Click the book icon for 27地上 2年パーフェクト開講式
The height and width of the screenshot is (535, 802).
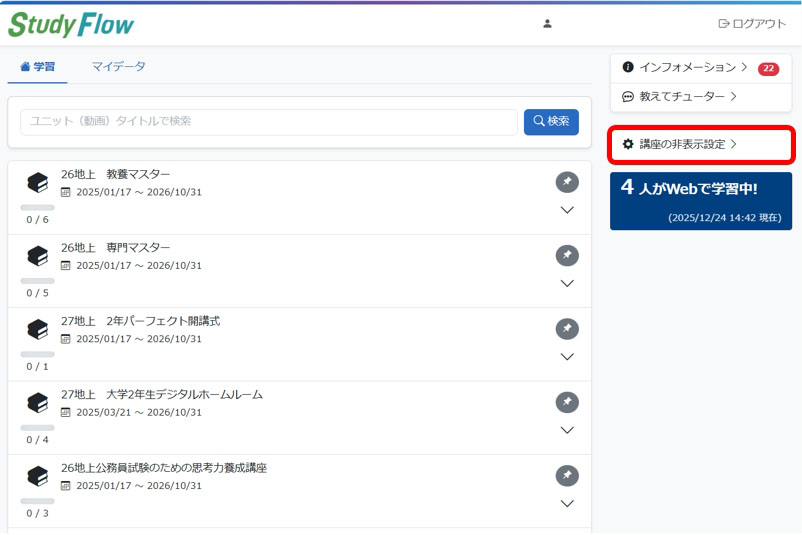point(38,330)
